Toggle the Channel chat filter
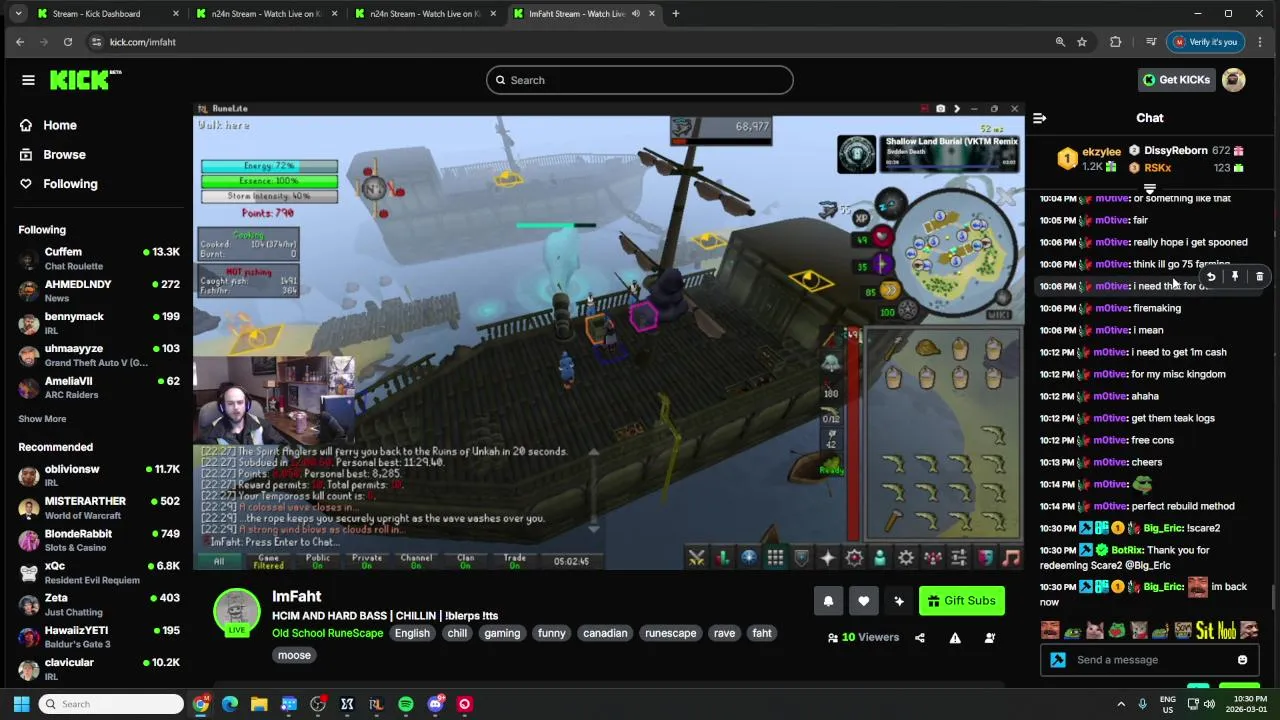1280x720 pixels. point(416,561)
